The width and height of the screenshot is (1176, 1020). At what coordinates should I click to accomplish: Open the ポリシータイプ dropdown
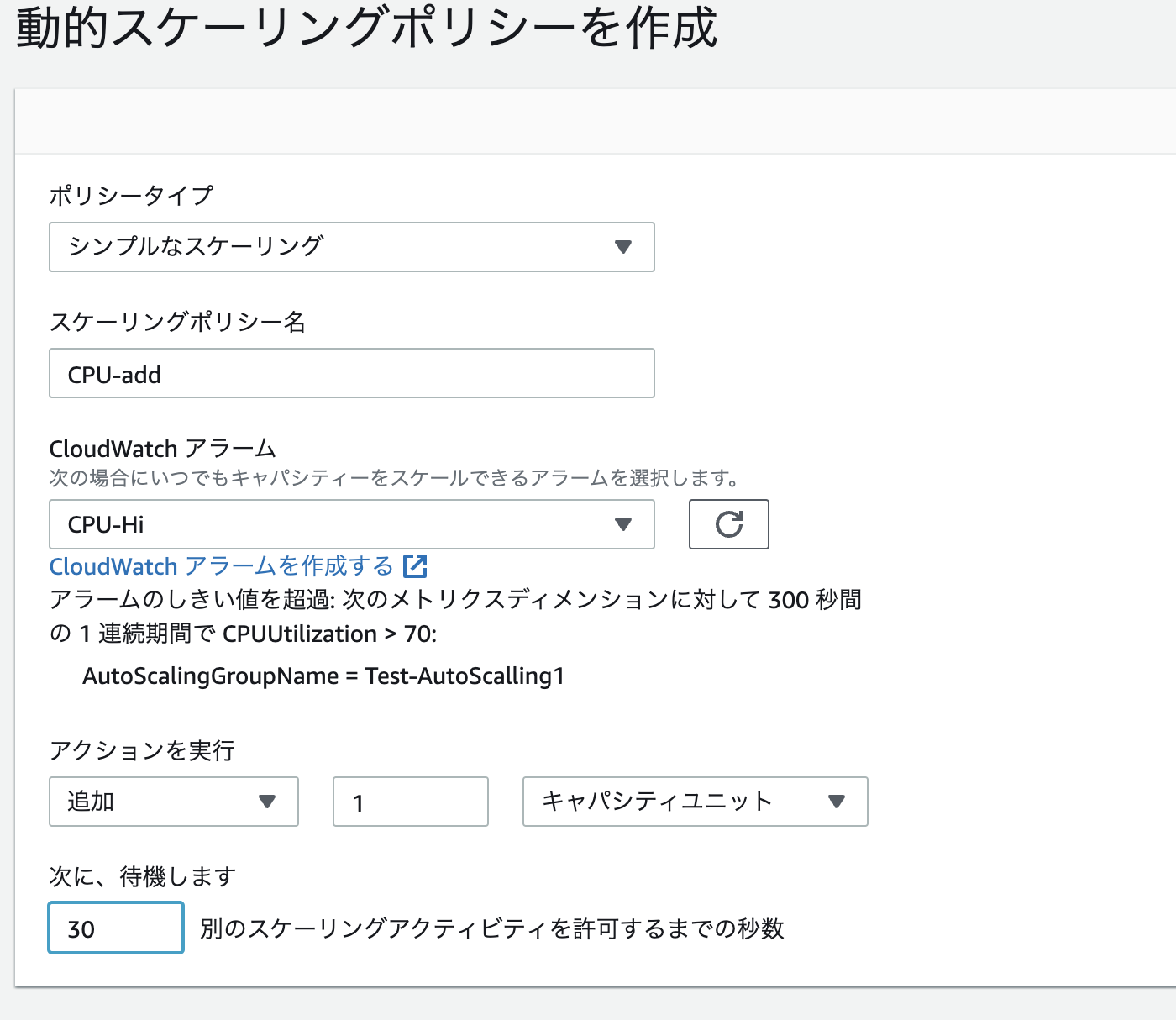[x=352, y=247]
